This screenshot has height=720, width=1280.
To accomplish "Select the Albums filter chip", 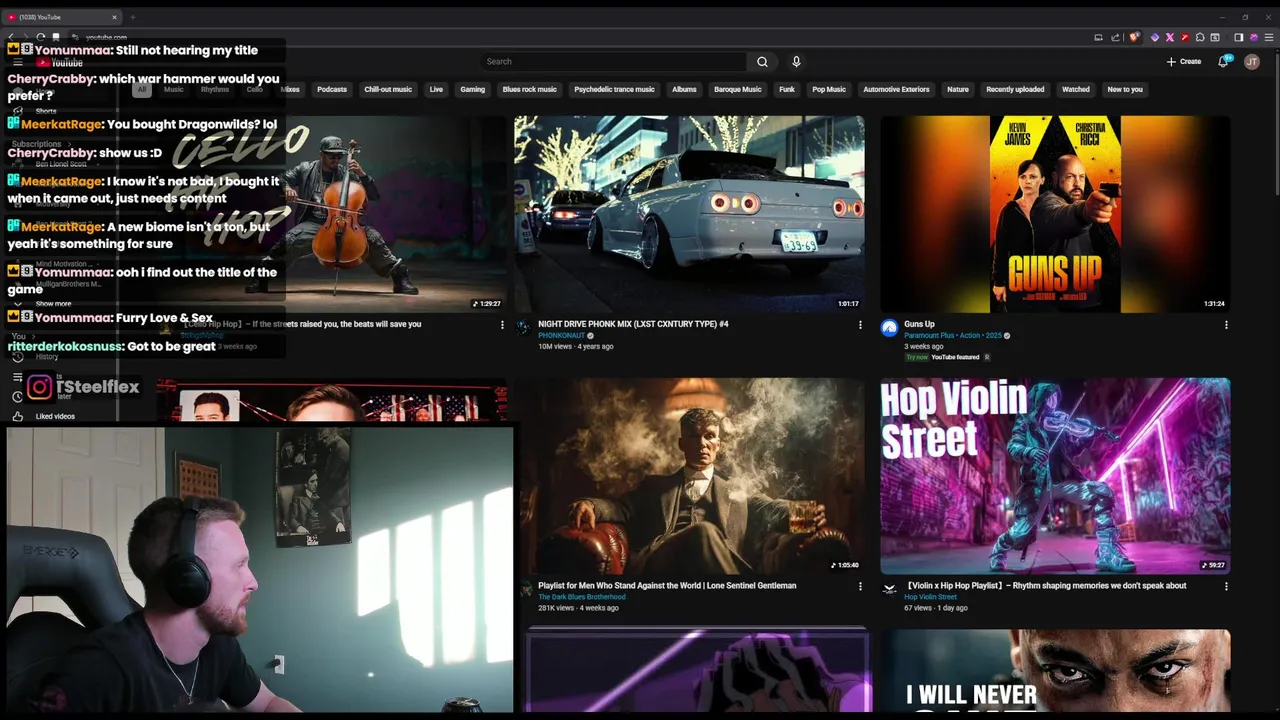I will tap(684, 89).
